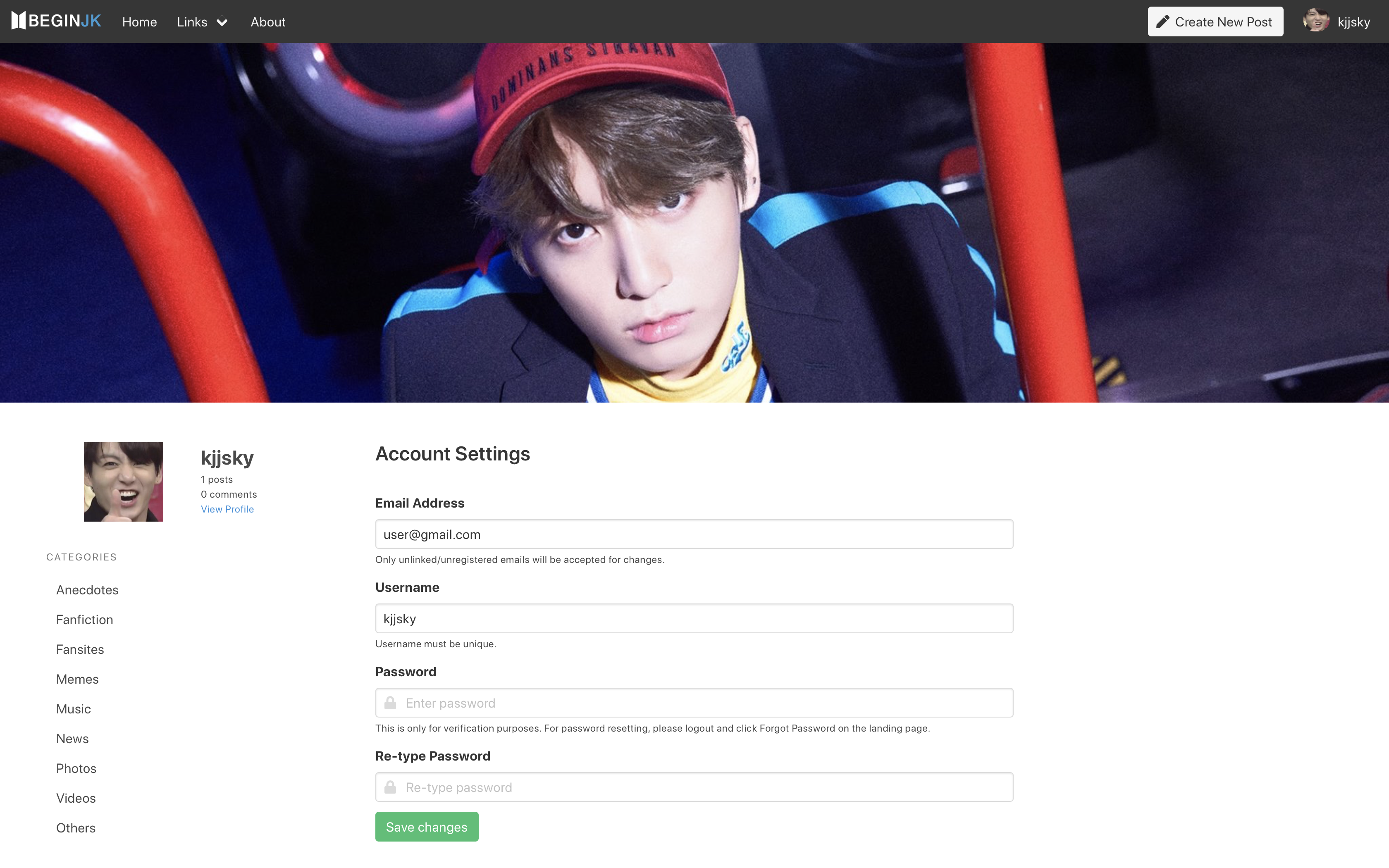This screenshot has width=1389, height=868.
Task: Click the pencil icon on Create New Post
Action: coord(1163,22)
